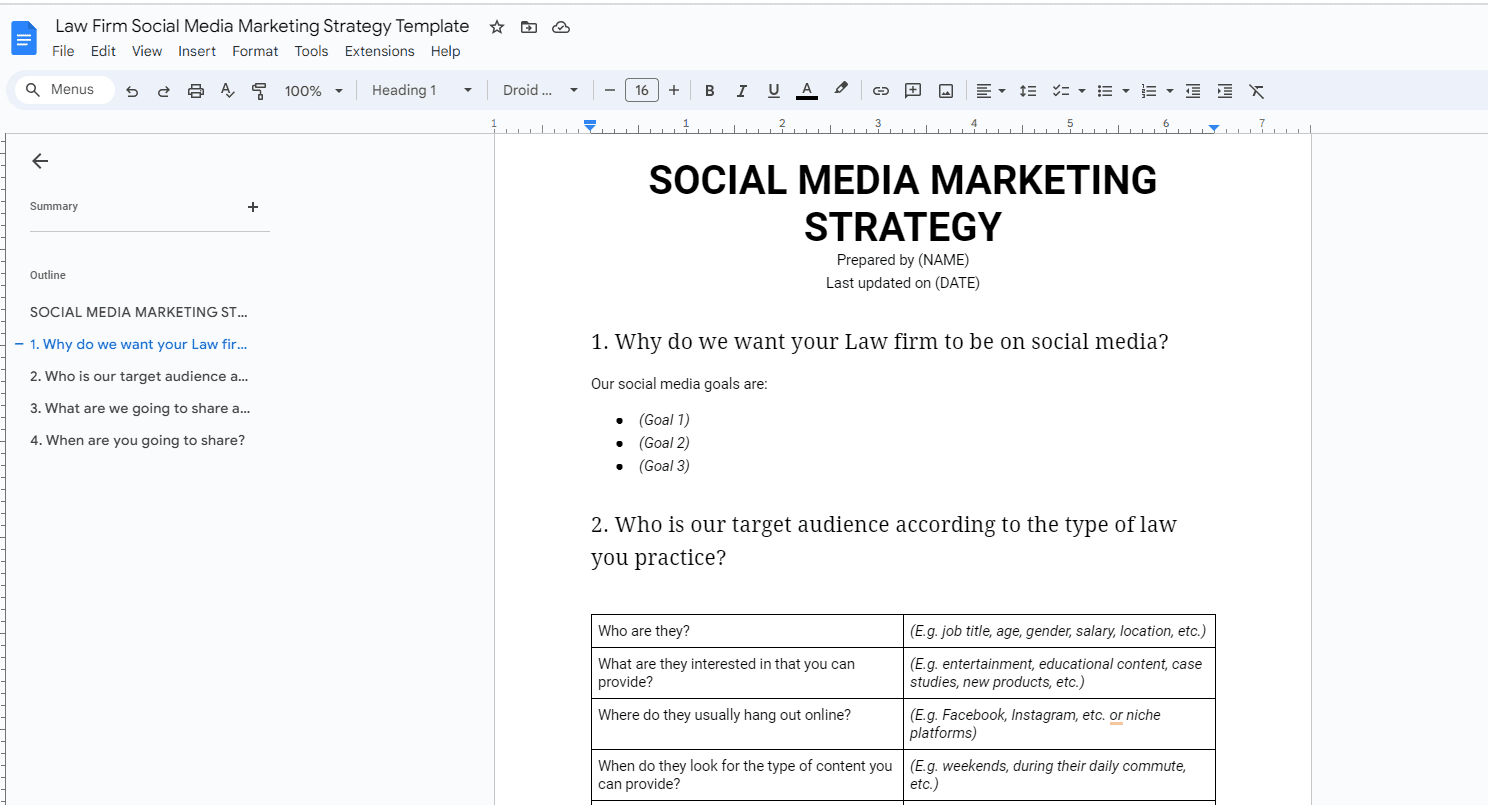Click the clear formatting icon
1488x805 pixels.
1257,91
